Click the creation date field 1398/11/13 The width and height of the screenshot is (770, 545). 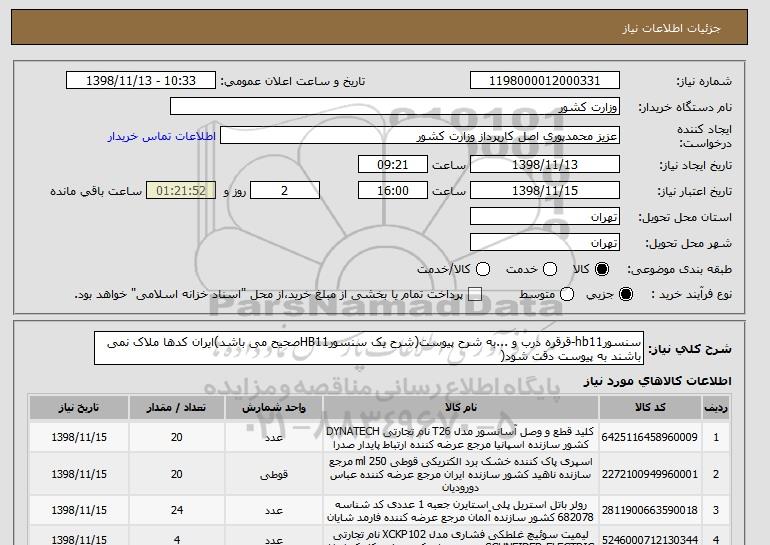click(x=545, y=164)
